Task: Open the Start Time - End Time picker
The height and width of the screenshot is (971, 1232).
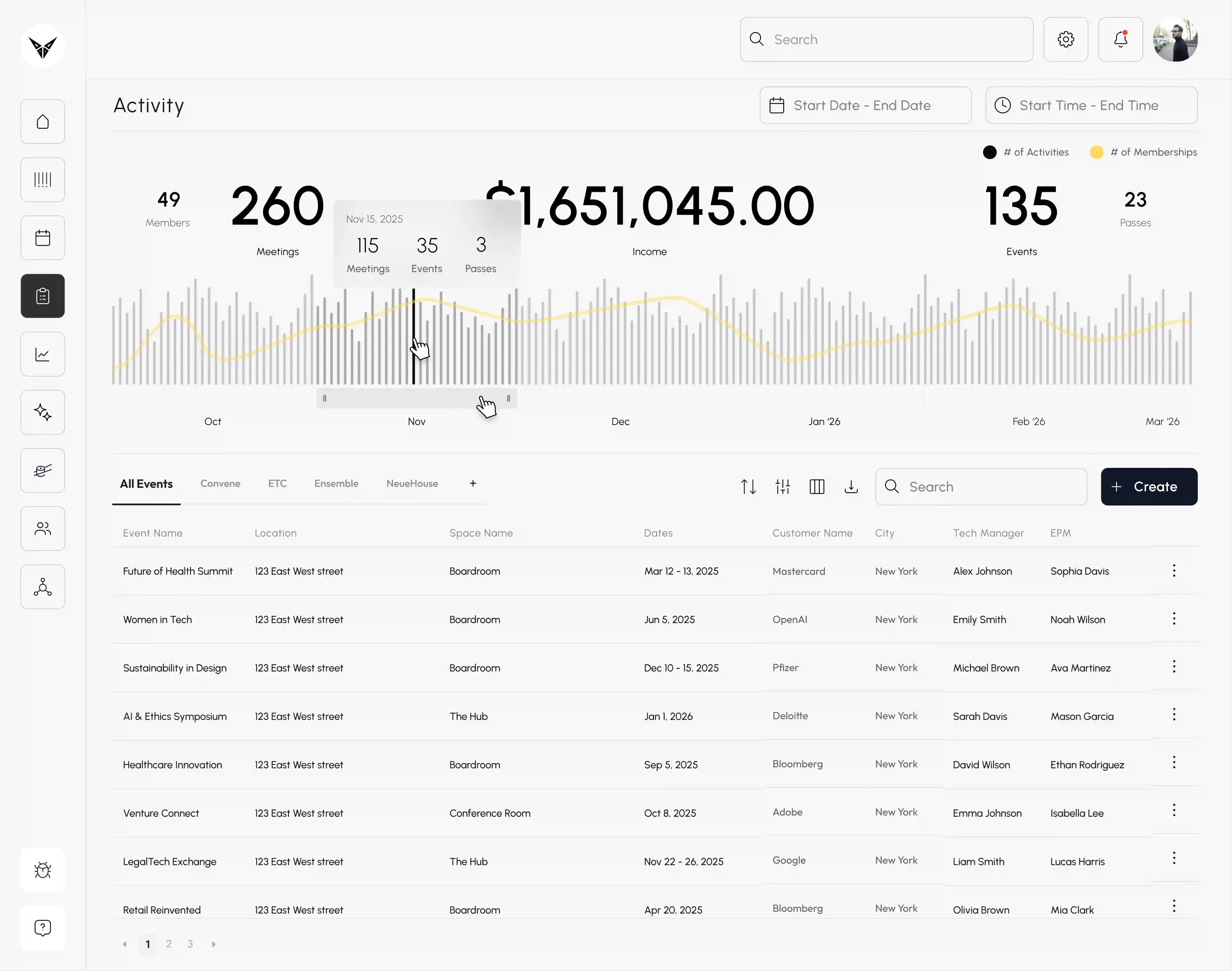Action: tap(1091, 105)
